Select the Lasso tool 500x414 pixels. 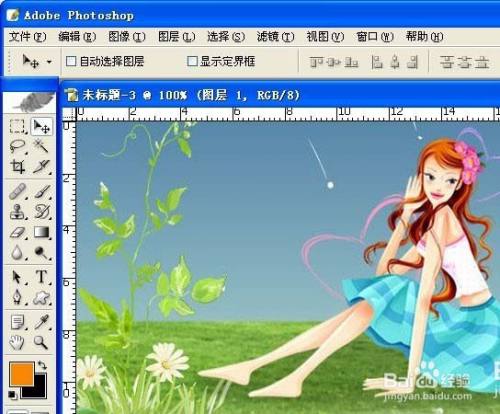coord(17,146)
